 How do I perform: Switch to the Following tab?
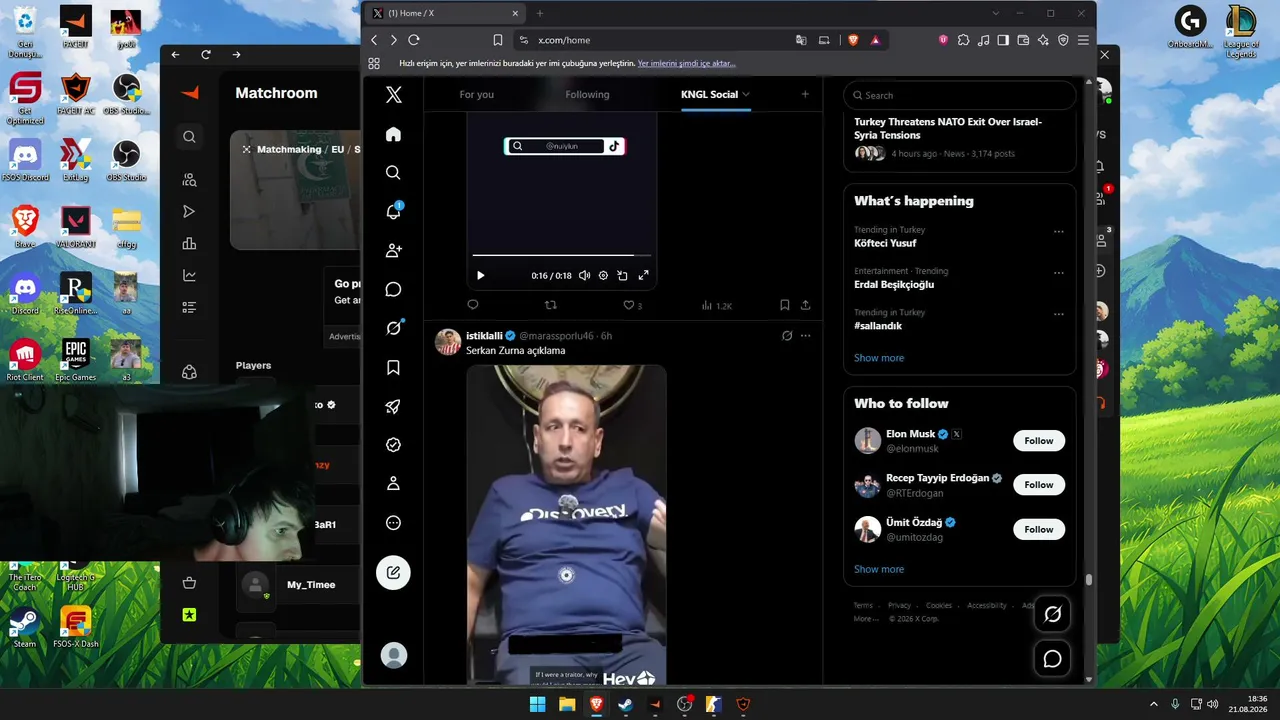point(587,95)
